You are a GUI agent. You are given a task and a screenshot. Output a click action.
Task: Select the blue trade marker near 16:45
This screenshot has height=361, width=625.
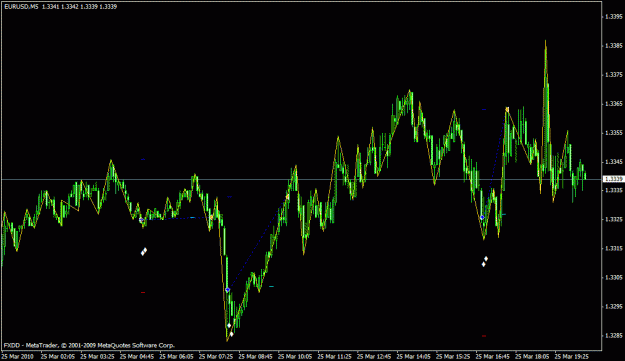(x=482, y=218)
